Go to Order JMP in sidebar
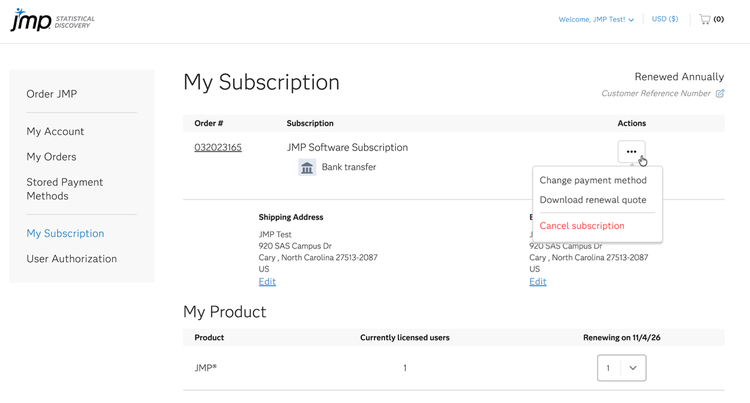 click(x=52, y=94)
